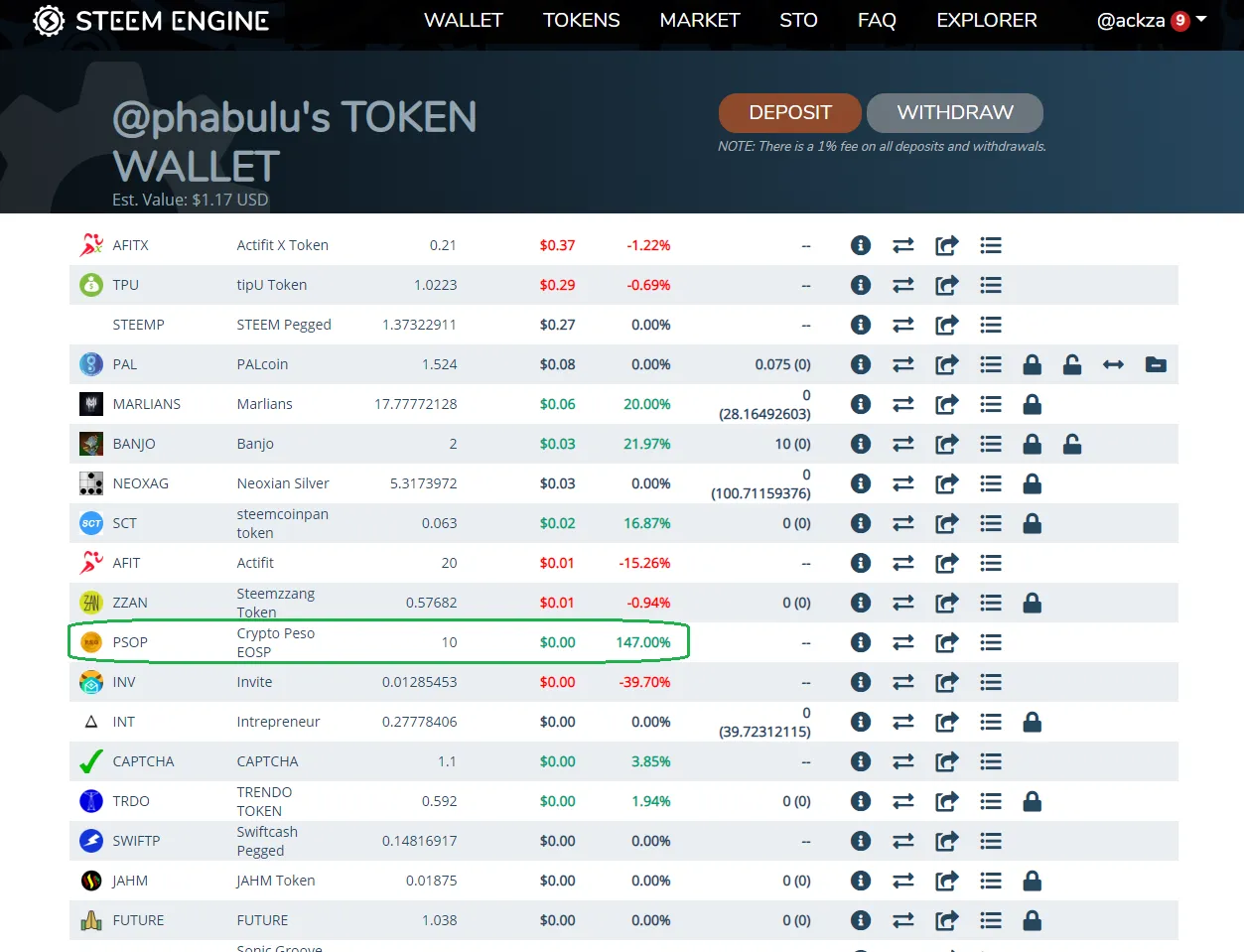Image resolution: width=1244 pixels, height=952 pixels.
Task: Click the lock icon for INT
Action: pyautogui.click(x=1033, y=722)
